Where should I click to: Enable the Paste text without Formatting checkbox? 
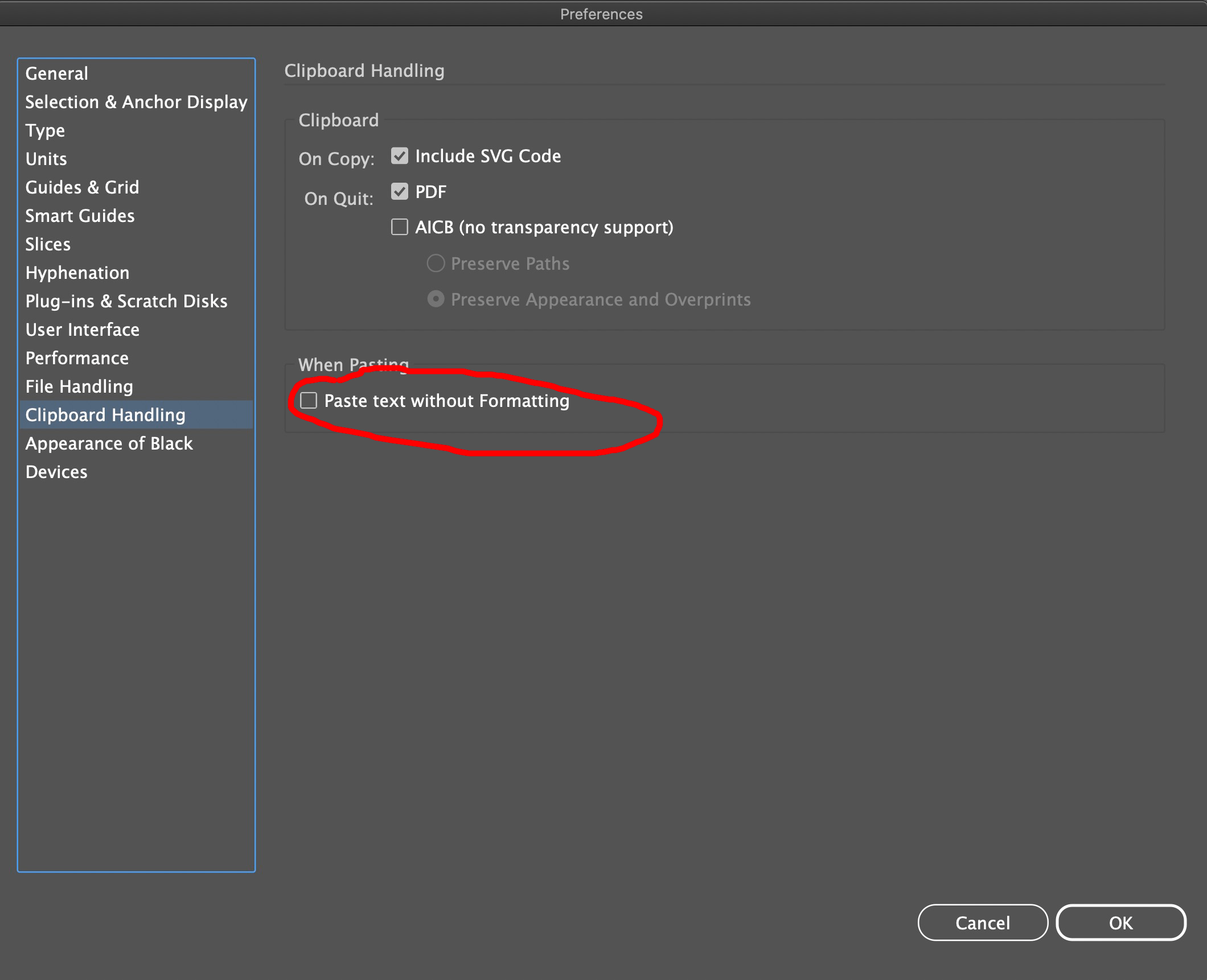[309, 401]
